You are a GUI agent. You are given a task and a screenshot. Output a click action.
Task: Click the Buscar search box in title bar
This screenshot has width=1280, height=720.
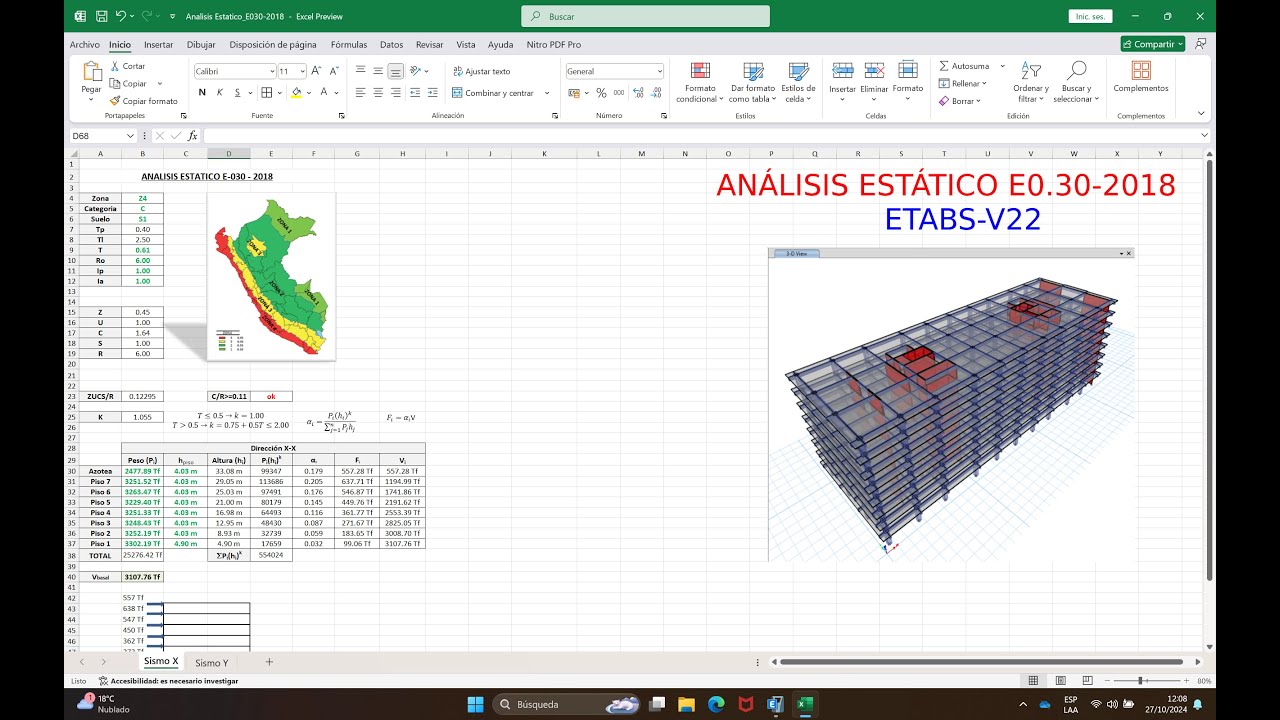(x=645, y=16)
